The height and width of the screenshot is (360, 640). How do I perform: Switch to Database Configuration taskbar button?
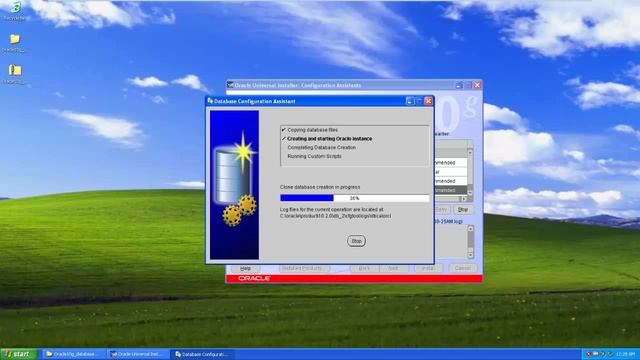[203, 354]
